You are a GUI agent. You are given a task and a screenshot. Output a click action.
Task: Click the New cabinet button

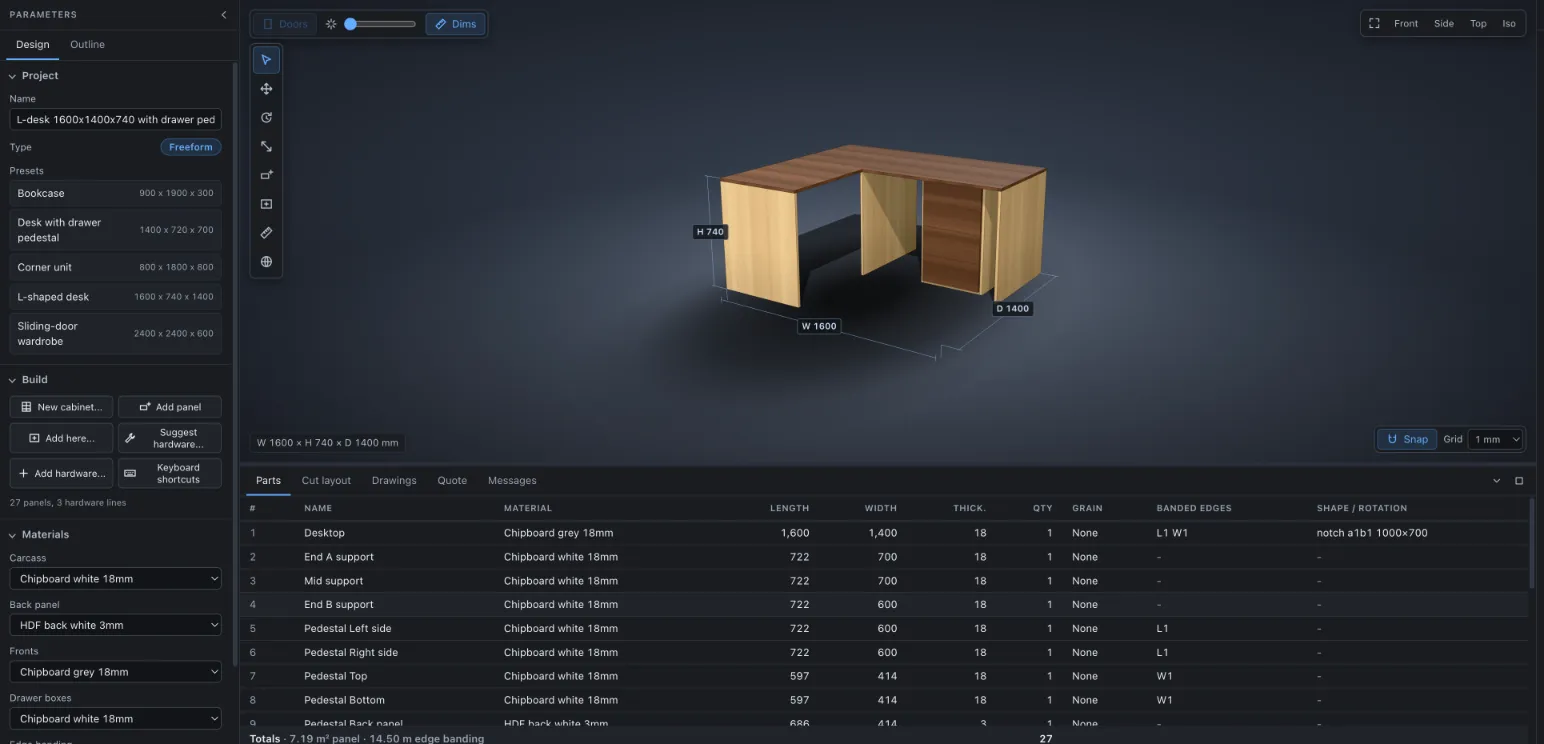coord(61,407)
